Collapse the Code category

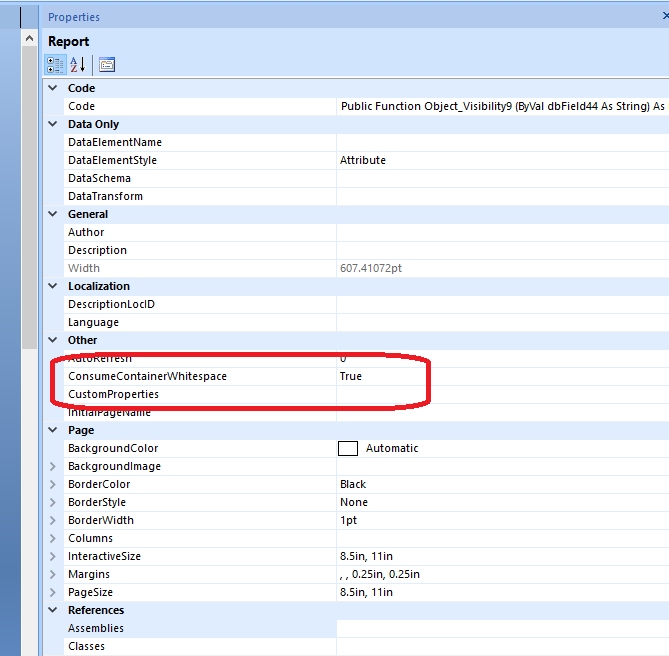point(53,88)
